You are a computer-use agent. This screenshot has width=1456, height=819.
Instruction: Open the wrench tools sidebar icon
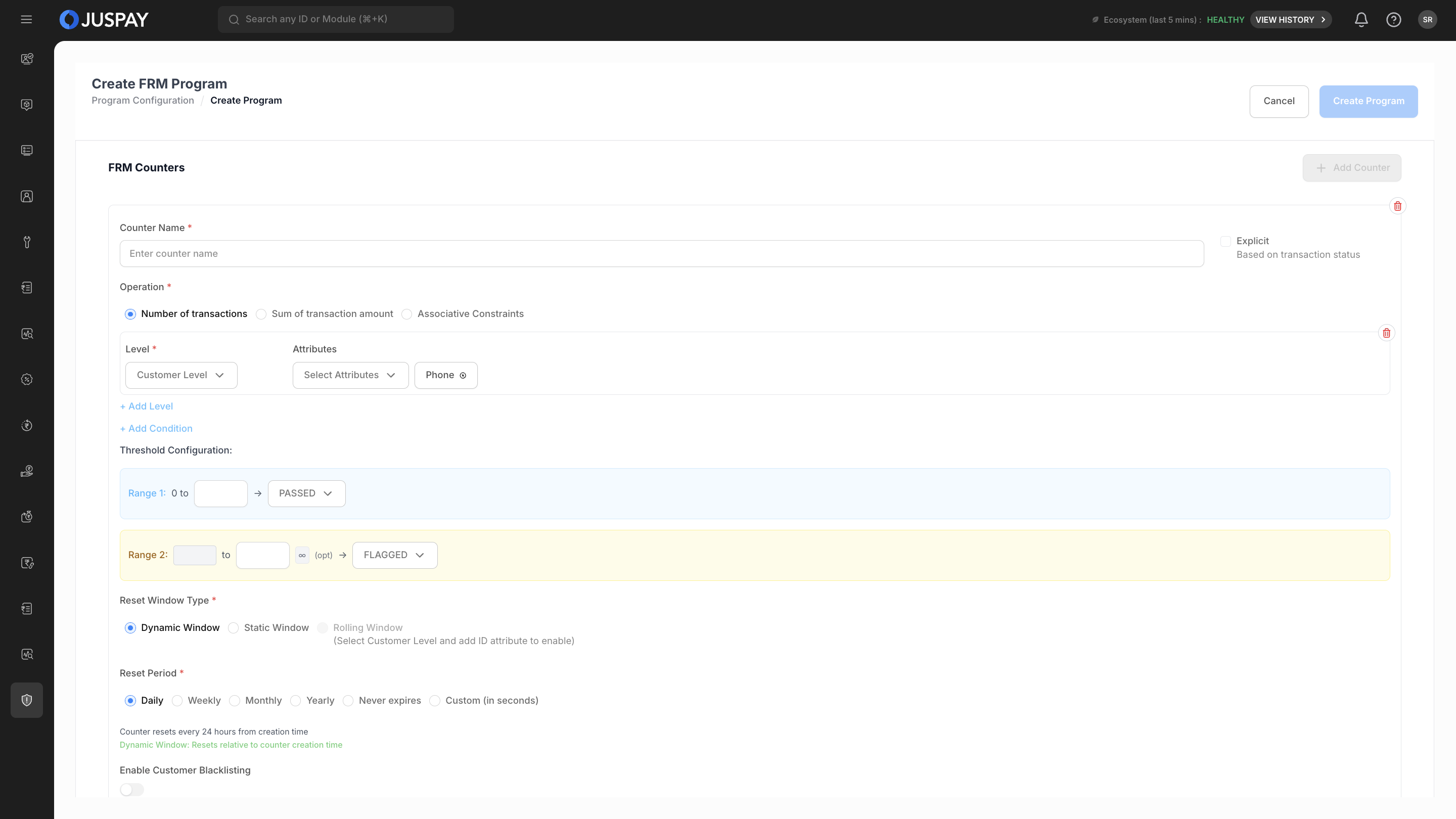pyautogui.click(x=27, y=242)
